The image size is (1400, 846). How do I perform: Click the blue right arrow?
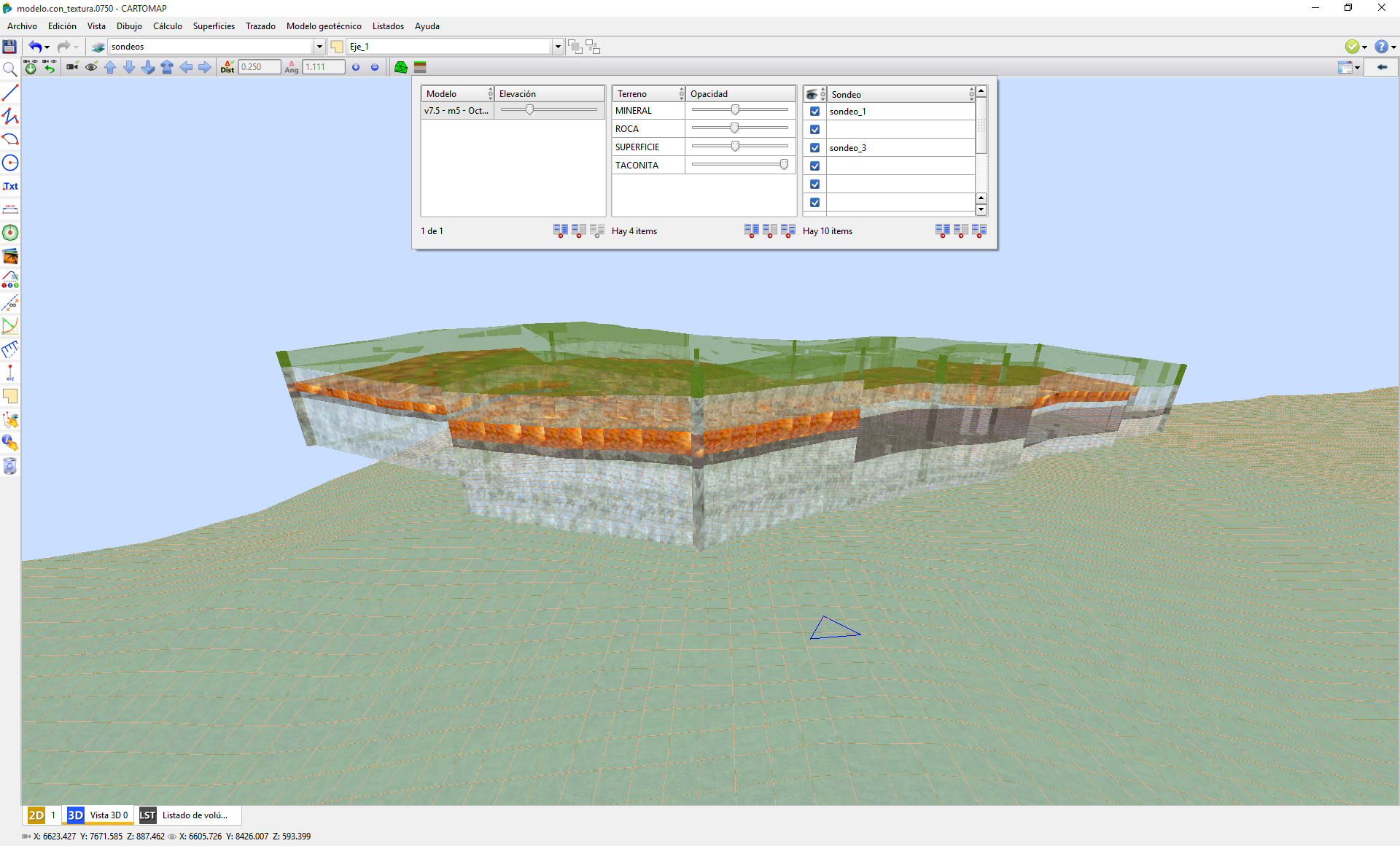point(205,67)
